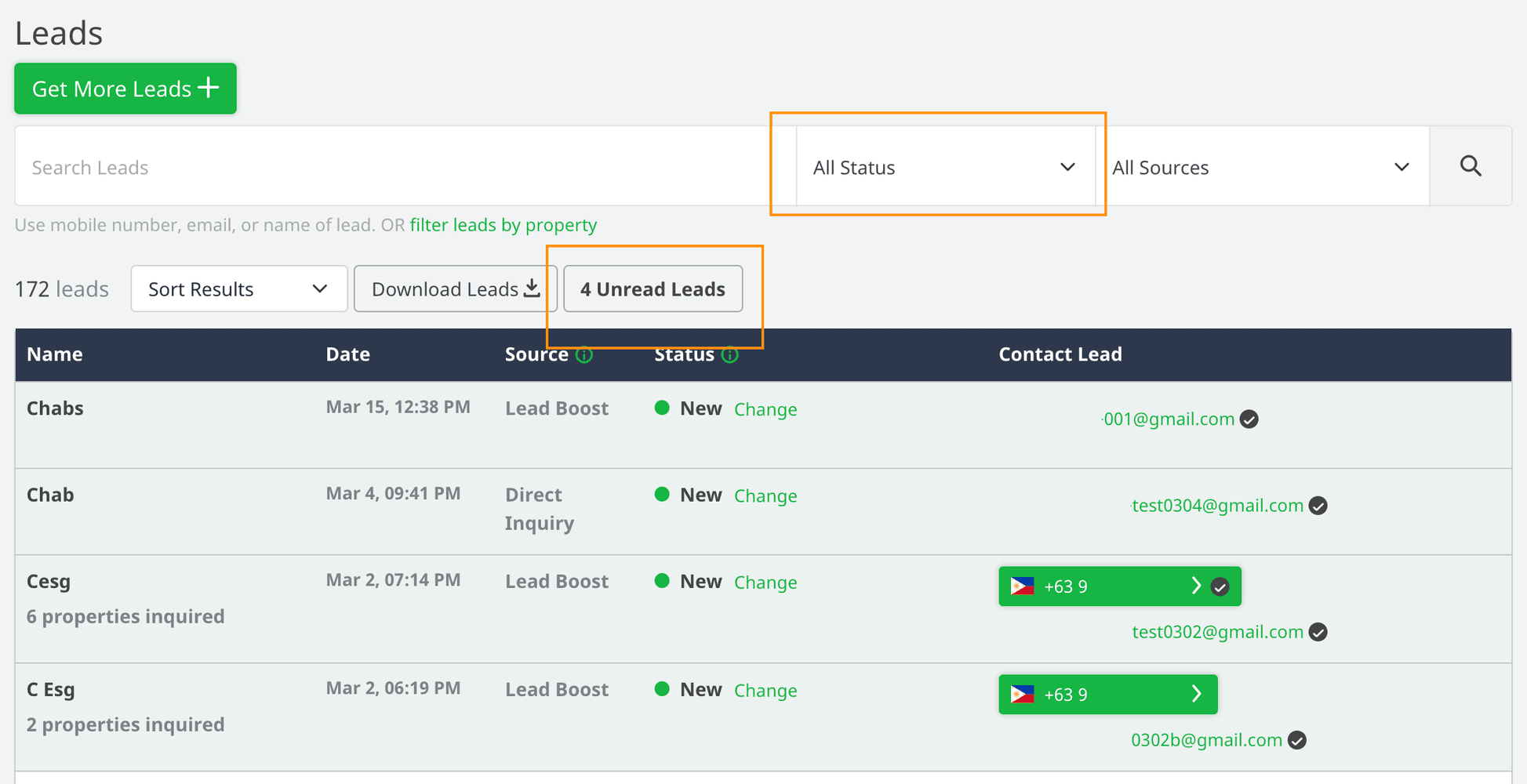Click the Search Leads input field

pos(314,166)
